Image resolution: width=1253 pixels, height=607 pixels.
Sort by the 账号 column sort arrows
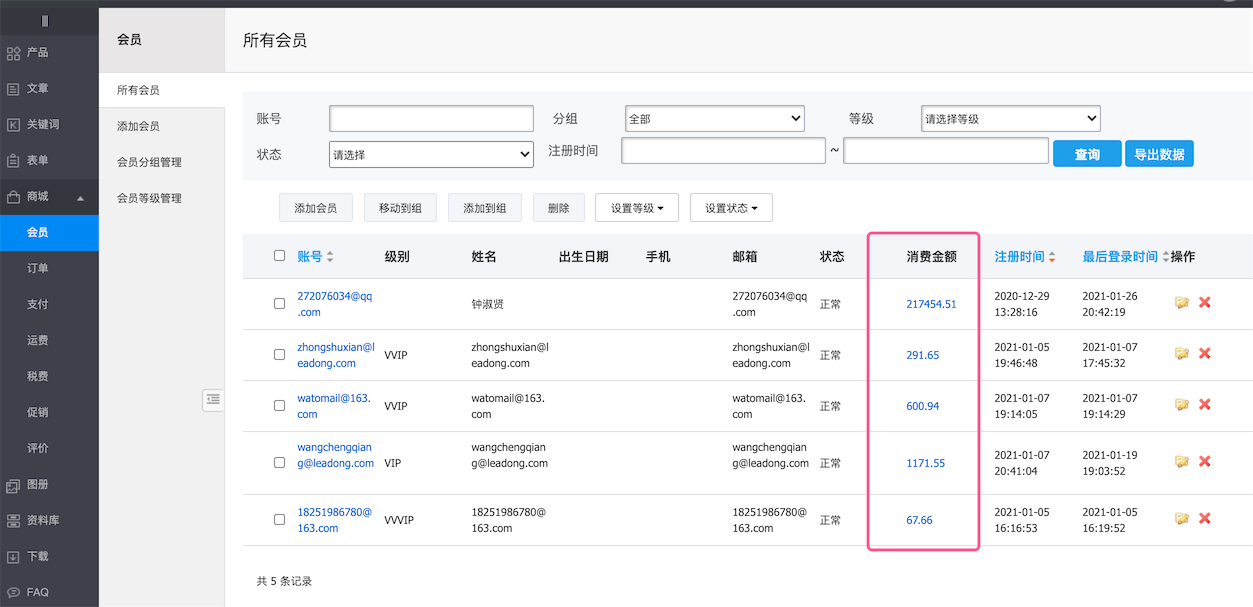(x=330, y=257)
